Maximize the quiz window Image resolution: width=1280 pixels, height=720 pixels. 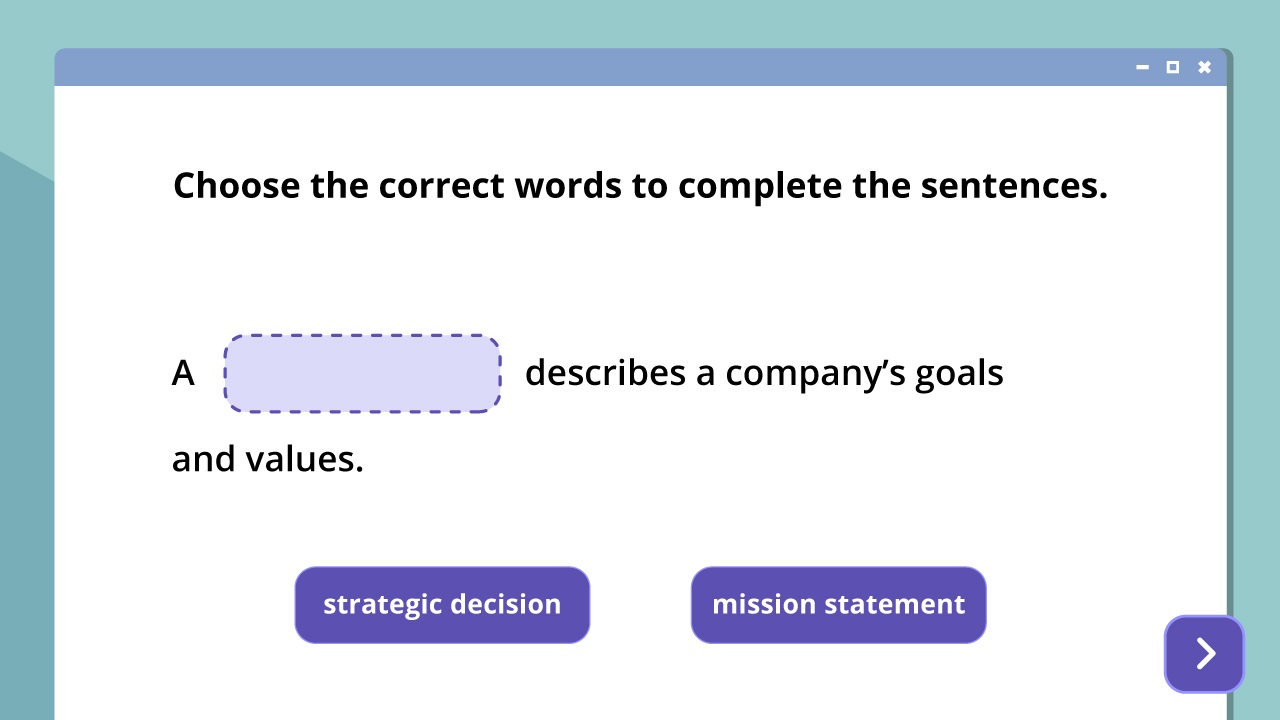pos(1173,67)
